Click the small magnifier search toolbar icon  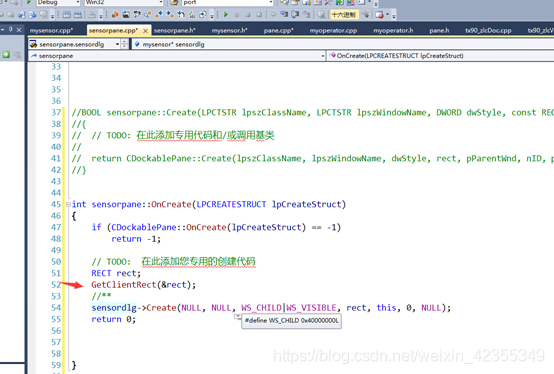point(147,14)
